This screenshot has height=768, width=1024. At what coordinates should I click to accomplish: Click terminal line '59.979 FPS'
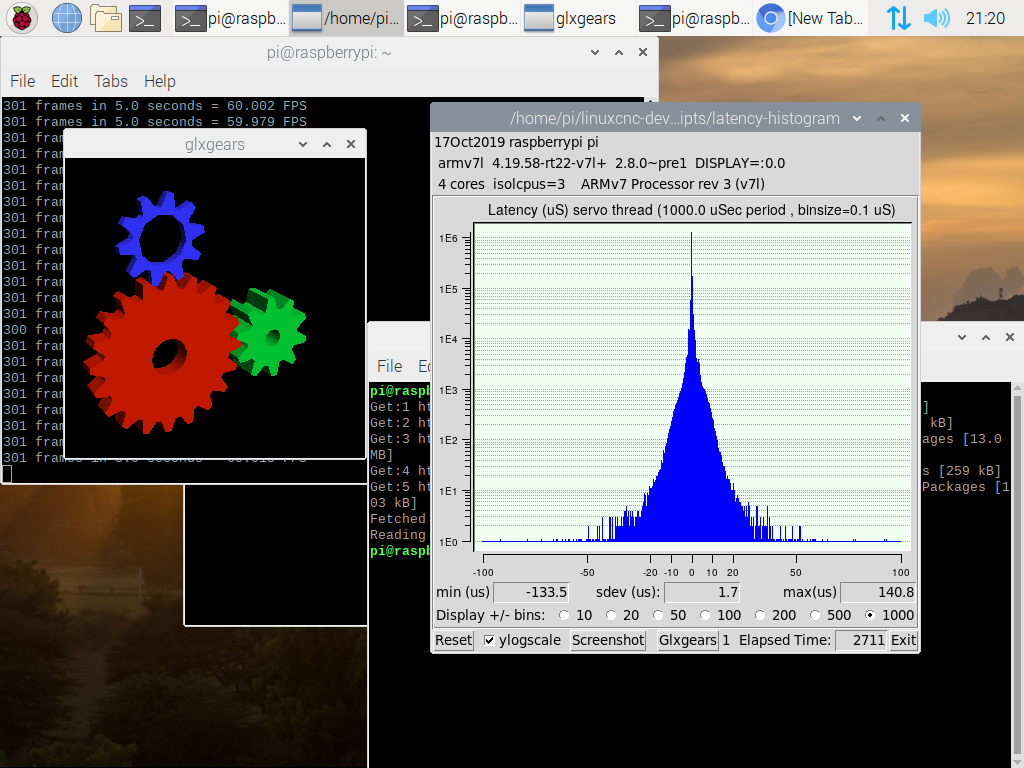point(266,122)
